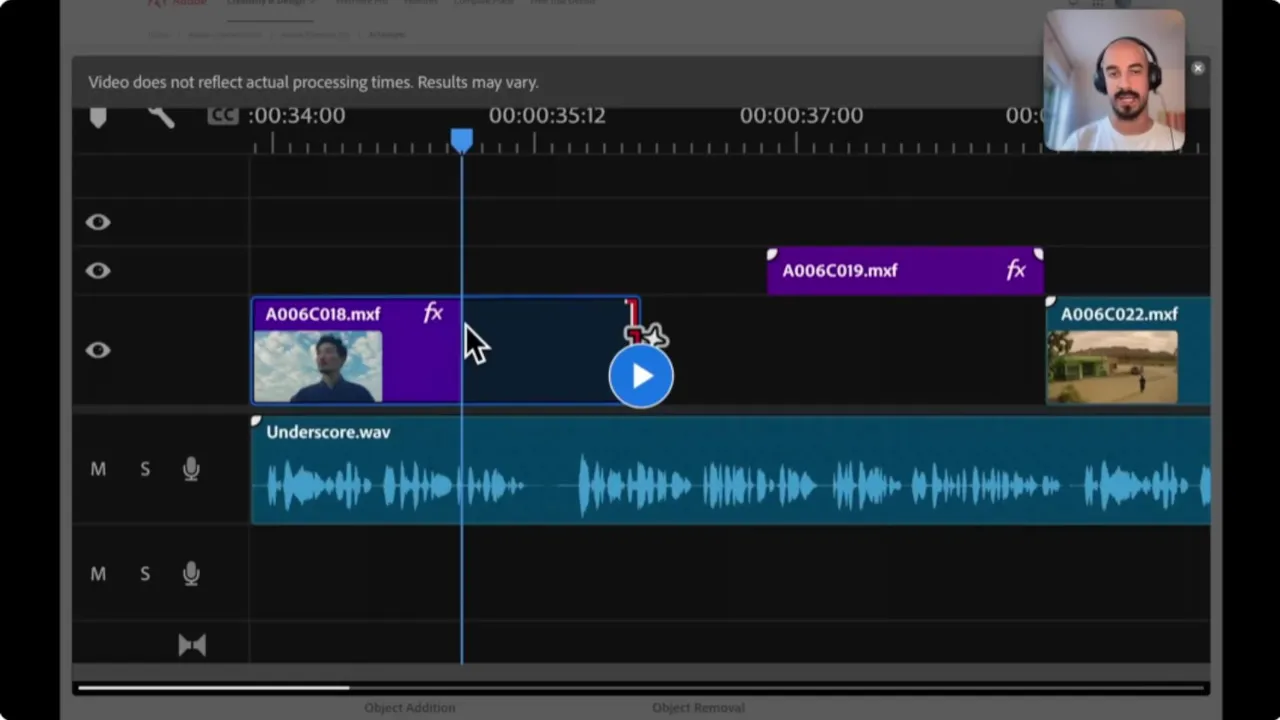Close the video overlay
Image resolution: width=1280 pixels, height=720 pixels.
coord(1197,68)
